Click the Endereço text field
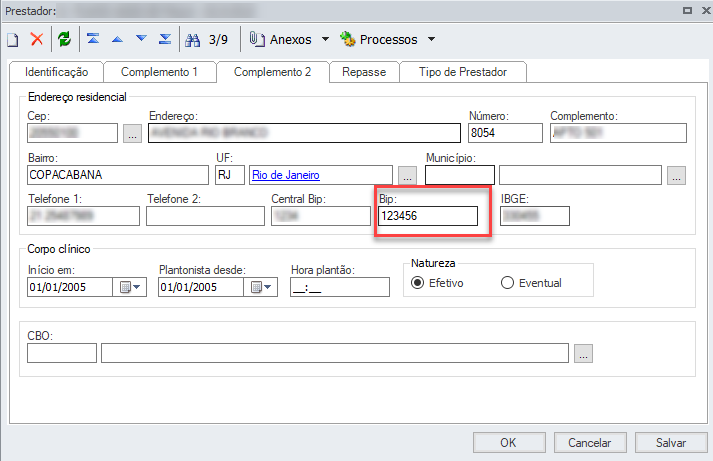 (304, 133)
